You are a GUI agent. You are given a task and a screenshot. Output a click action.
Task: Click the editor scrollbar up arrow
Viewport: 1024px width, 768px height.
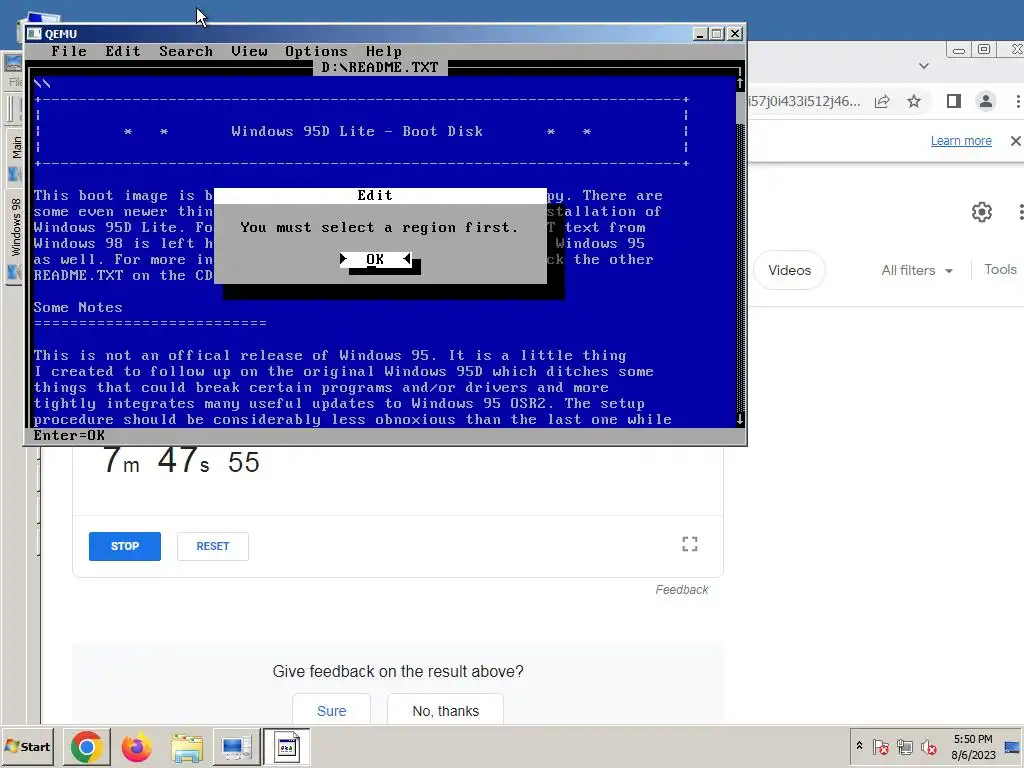pyautogui.click(x=739, y=84)
